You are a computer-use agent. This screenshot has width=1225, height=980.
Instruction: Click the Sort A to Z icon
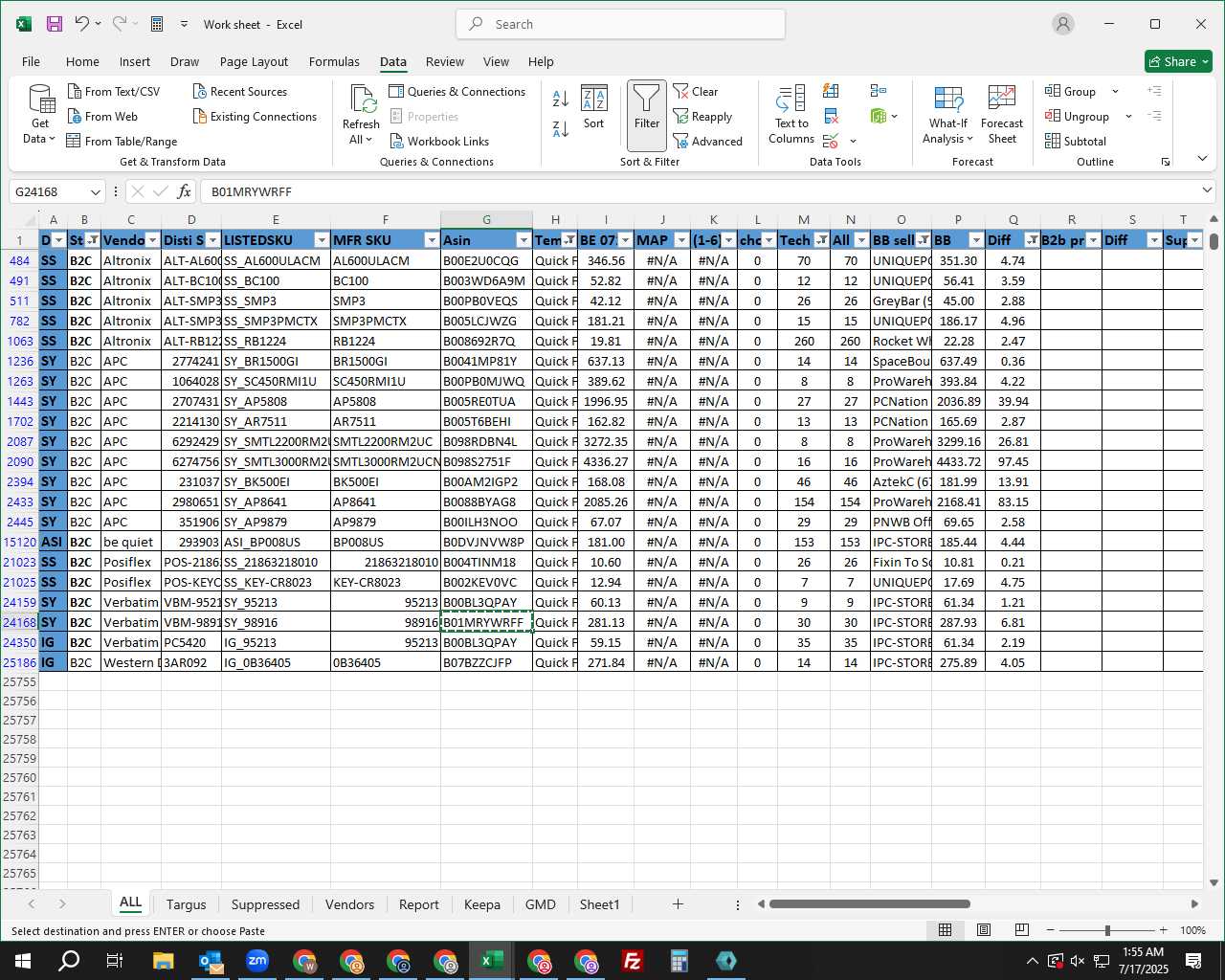(x=561, y=99)
